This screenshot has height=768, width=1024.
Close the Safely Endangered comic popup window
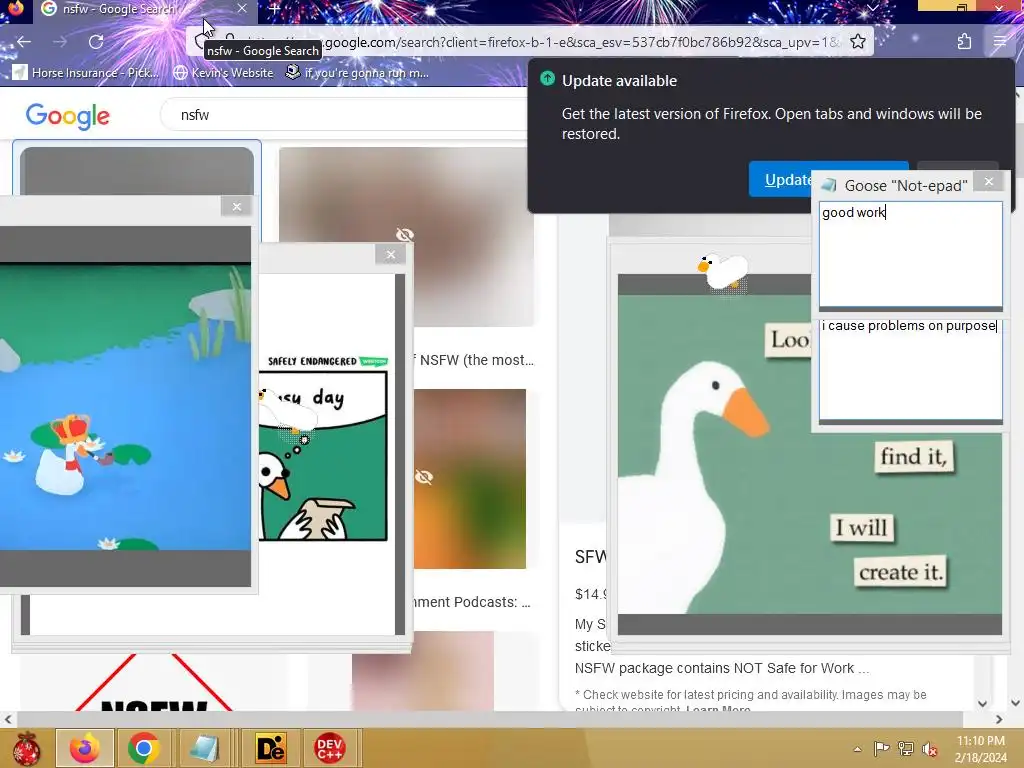[391, 255]
